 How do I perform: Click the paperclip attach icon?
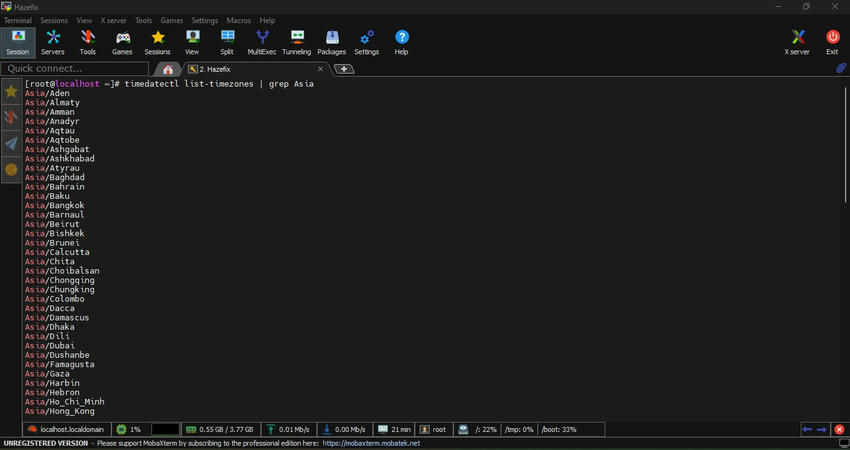(x=840, y=68)
